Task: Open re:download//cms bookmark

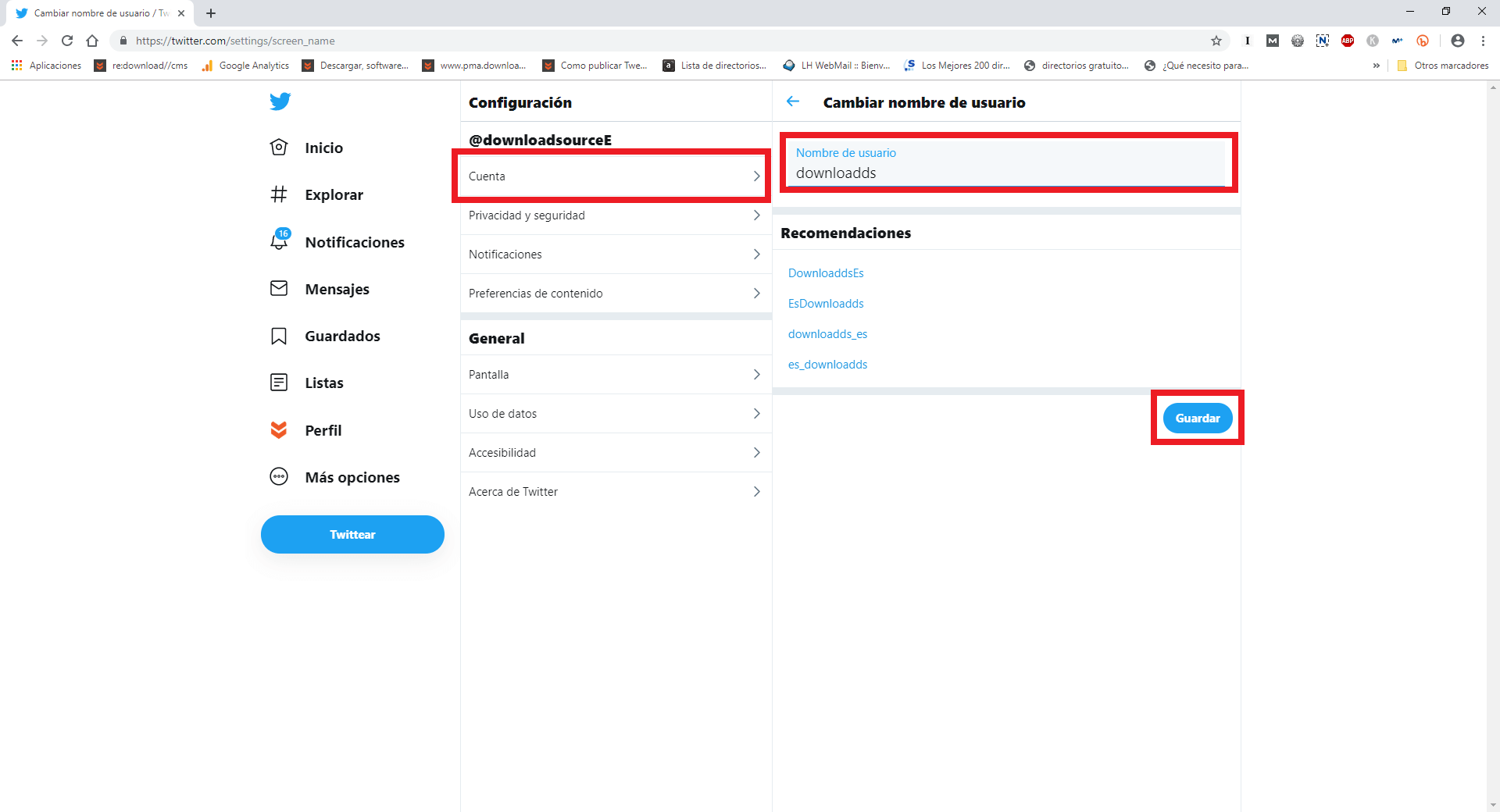Action: 141,66
